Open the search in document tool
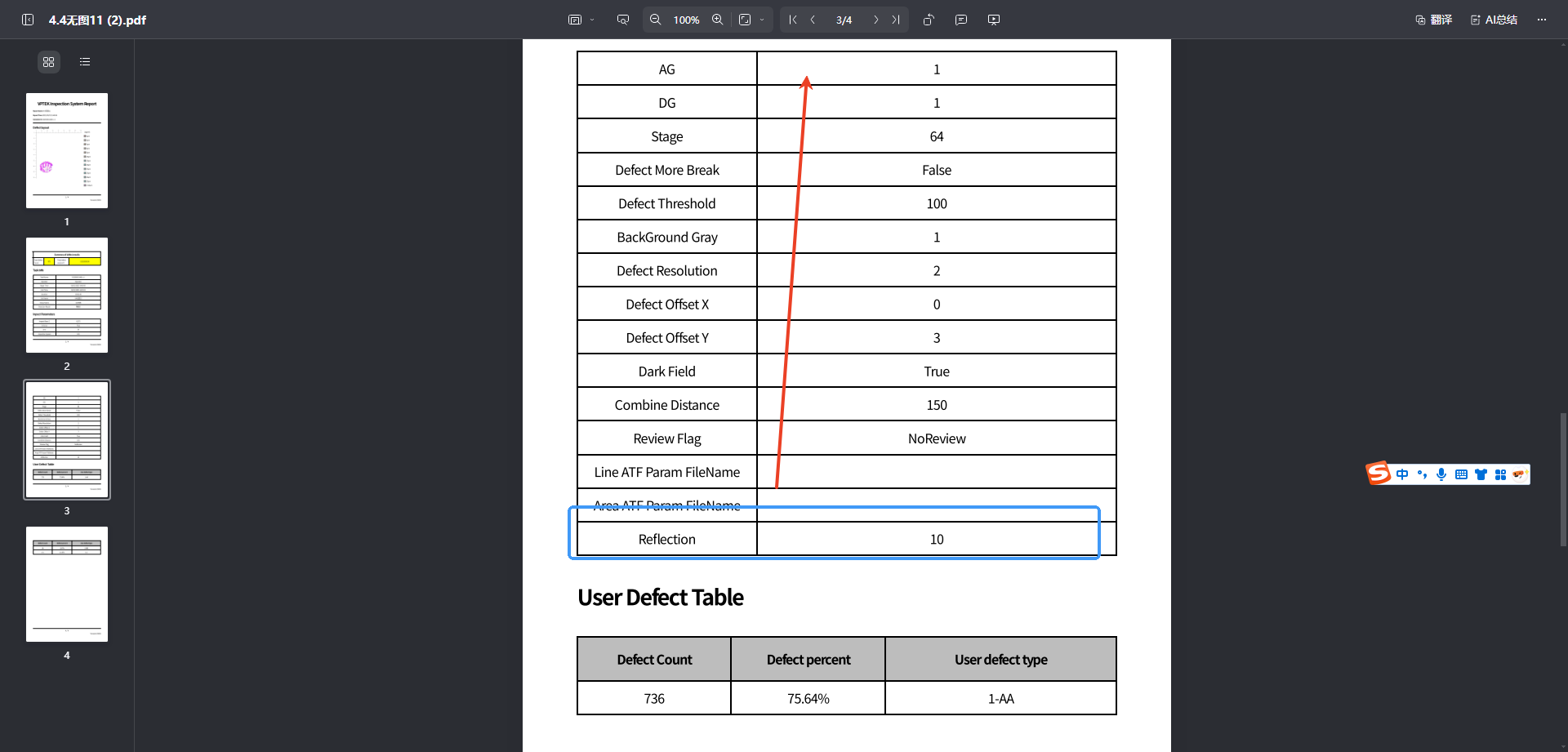Image resolution: width=1568 pixels, height=752 pixels. (623, 20)
